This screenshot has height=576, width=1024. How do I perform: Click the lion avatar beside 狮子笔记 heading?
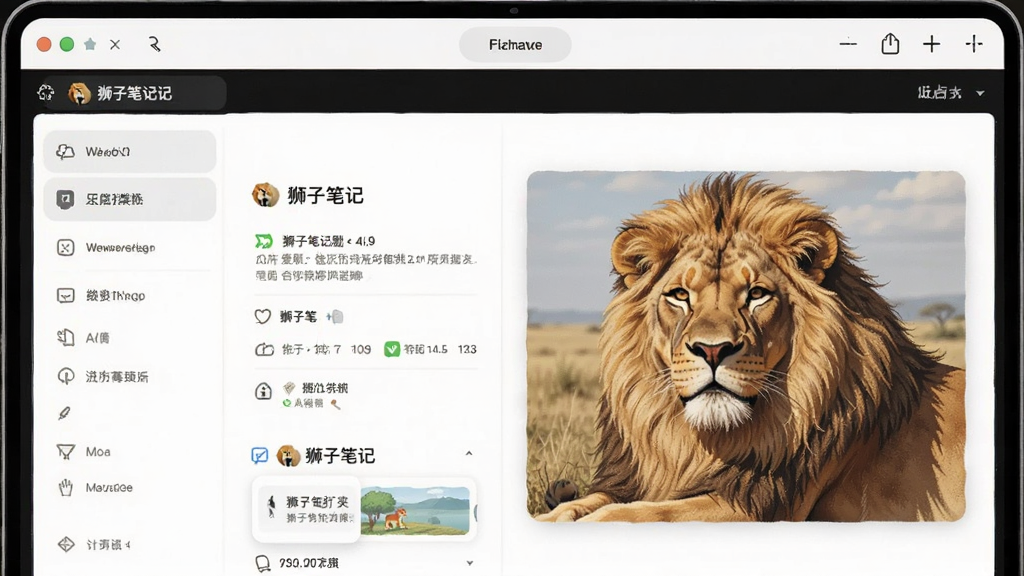tap(265, 195)
